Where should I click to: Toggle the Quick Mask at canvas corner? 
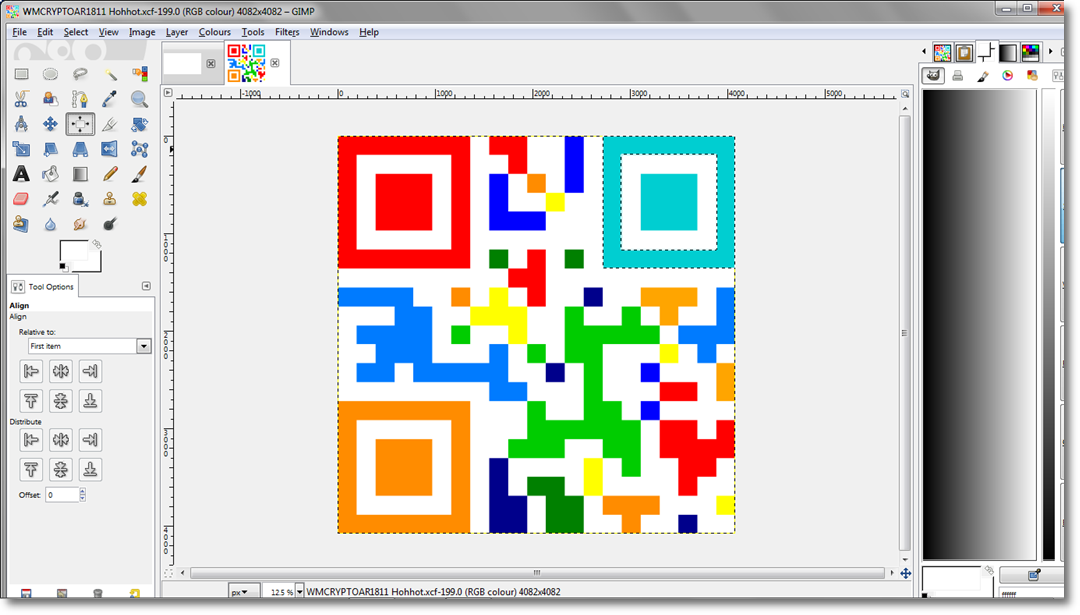pos(168,573)
